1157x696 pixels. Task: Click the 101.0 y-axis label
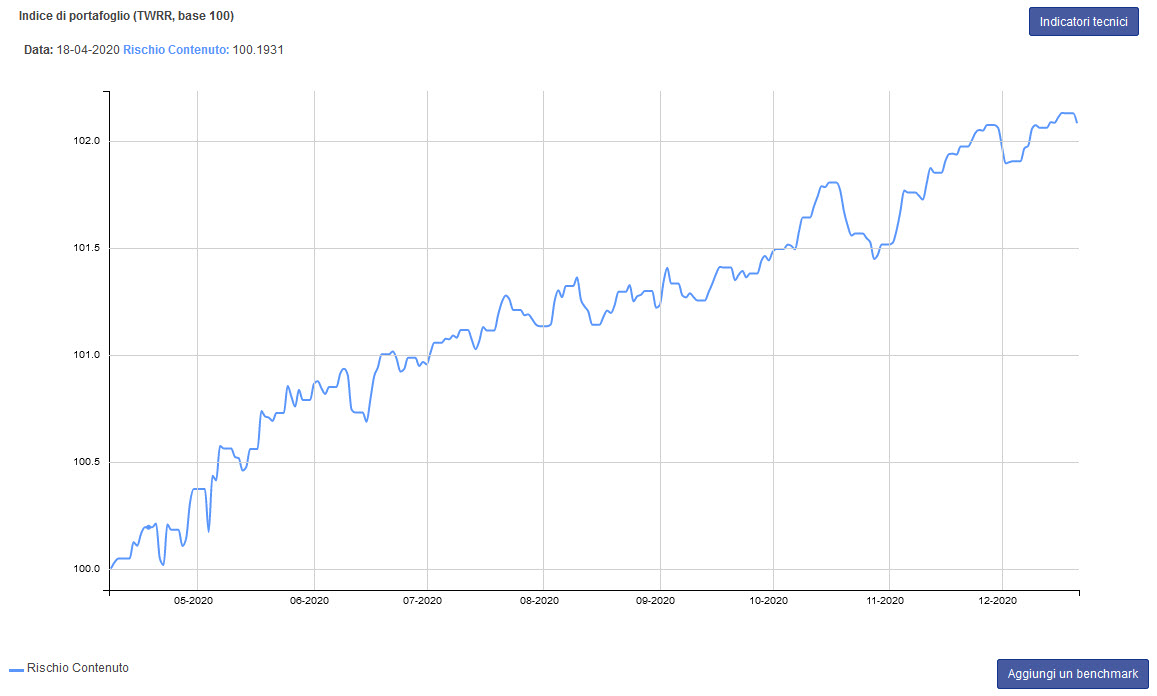86,355
